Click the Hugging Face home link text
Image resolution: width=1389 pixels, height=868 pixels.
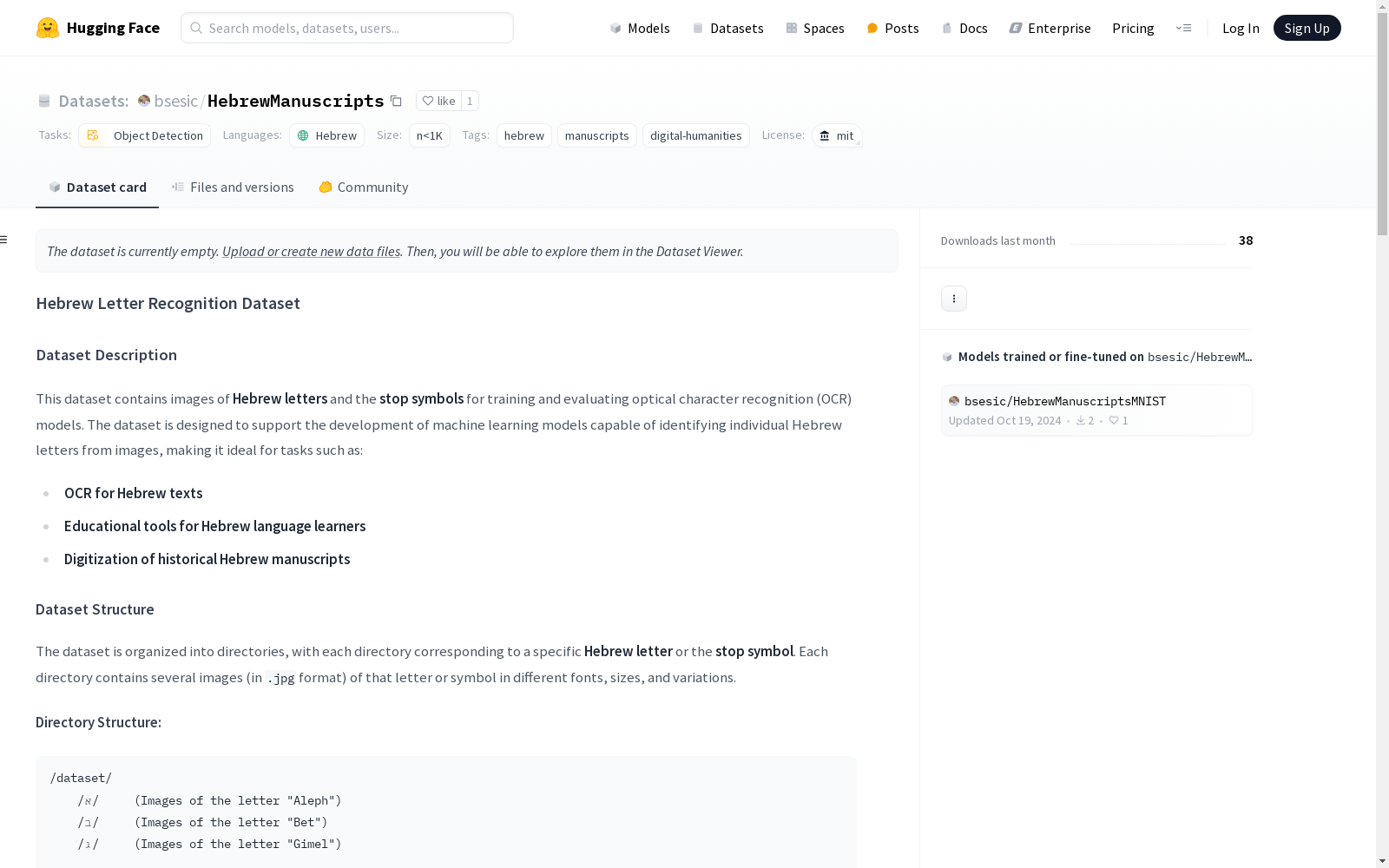(113, 28)
